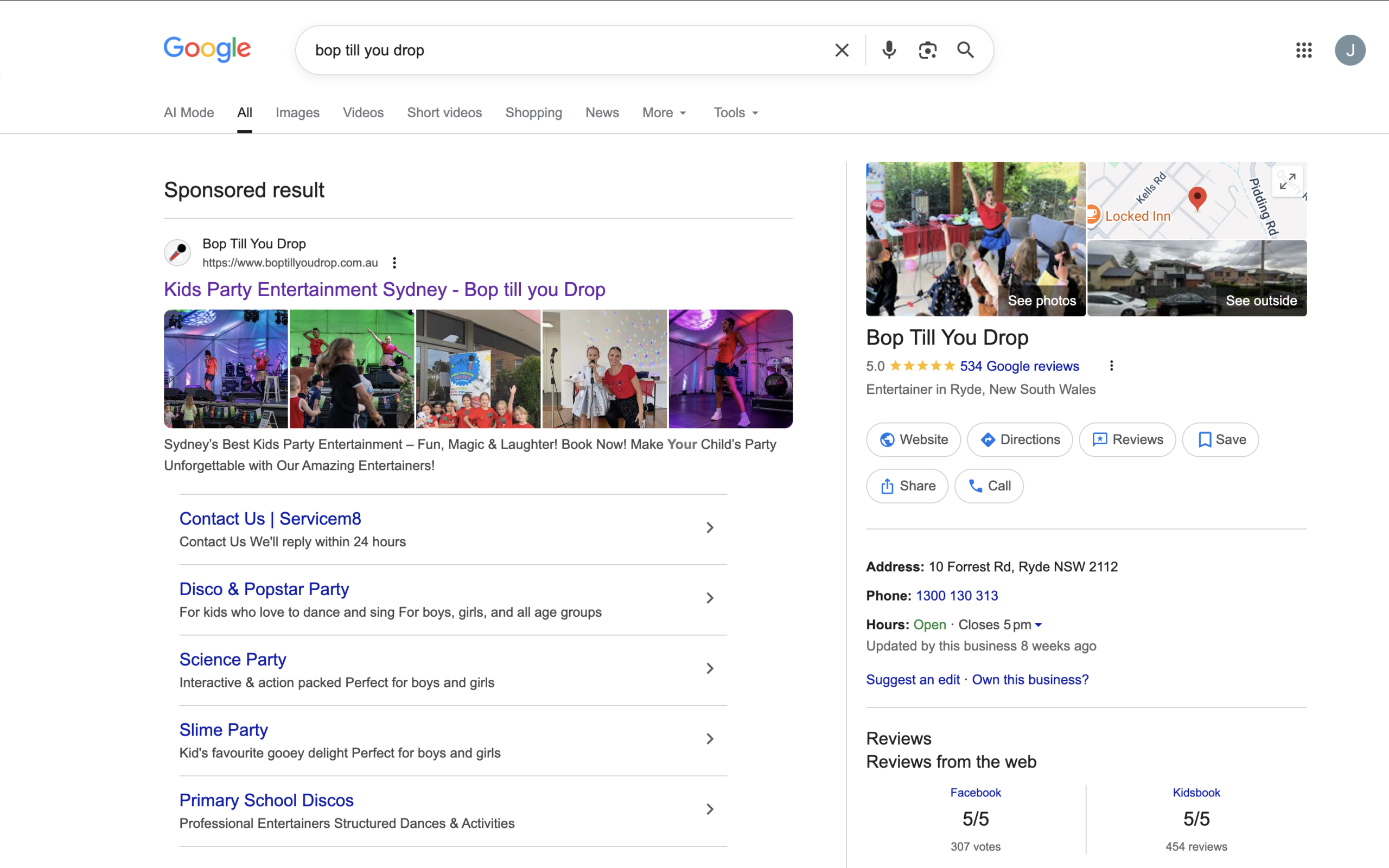
Task: Expand the Disco & Popstar Party chevron
Action: pyautogui.click(x=710, y=598)
